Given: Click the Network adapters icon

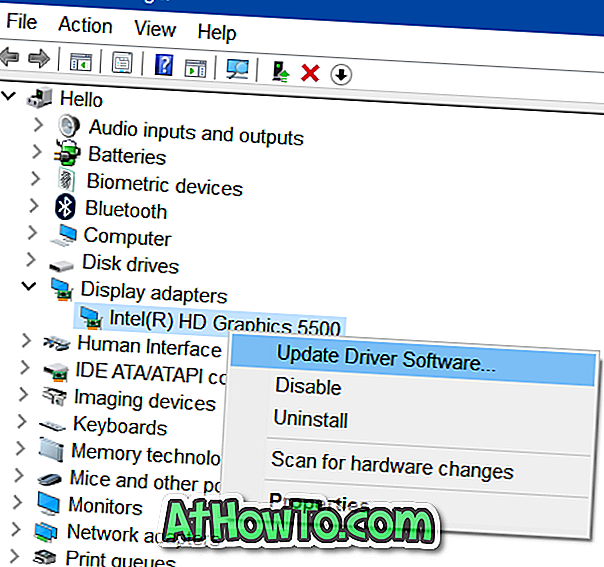Looking at the screenshot, I should 46,532.
